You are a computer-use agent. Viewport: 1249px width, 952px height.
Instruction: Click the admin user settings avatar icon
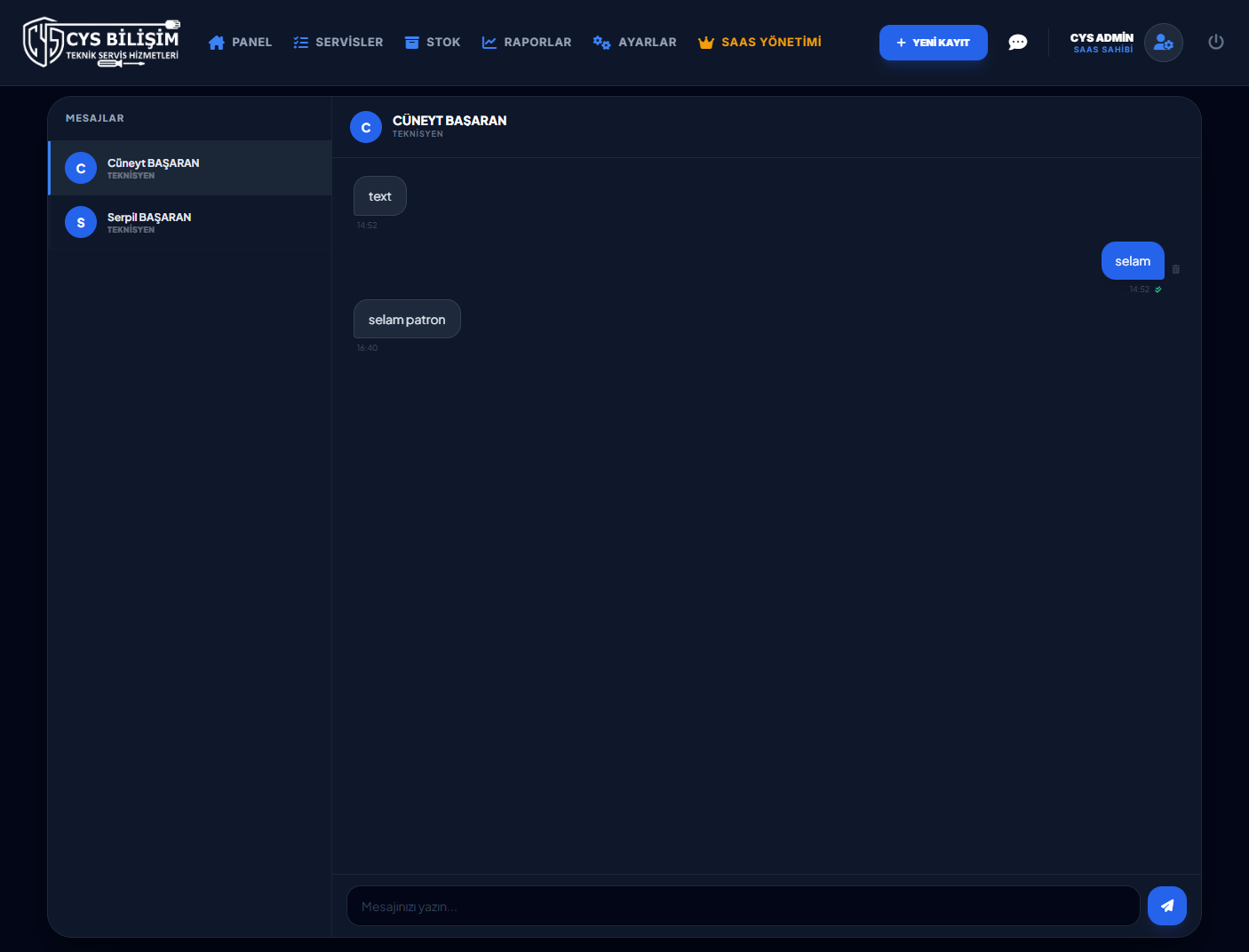(1163, 43)
